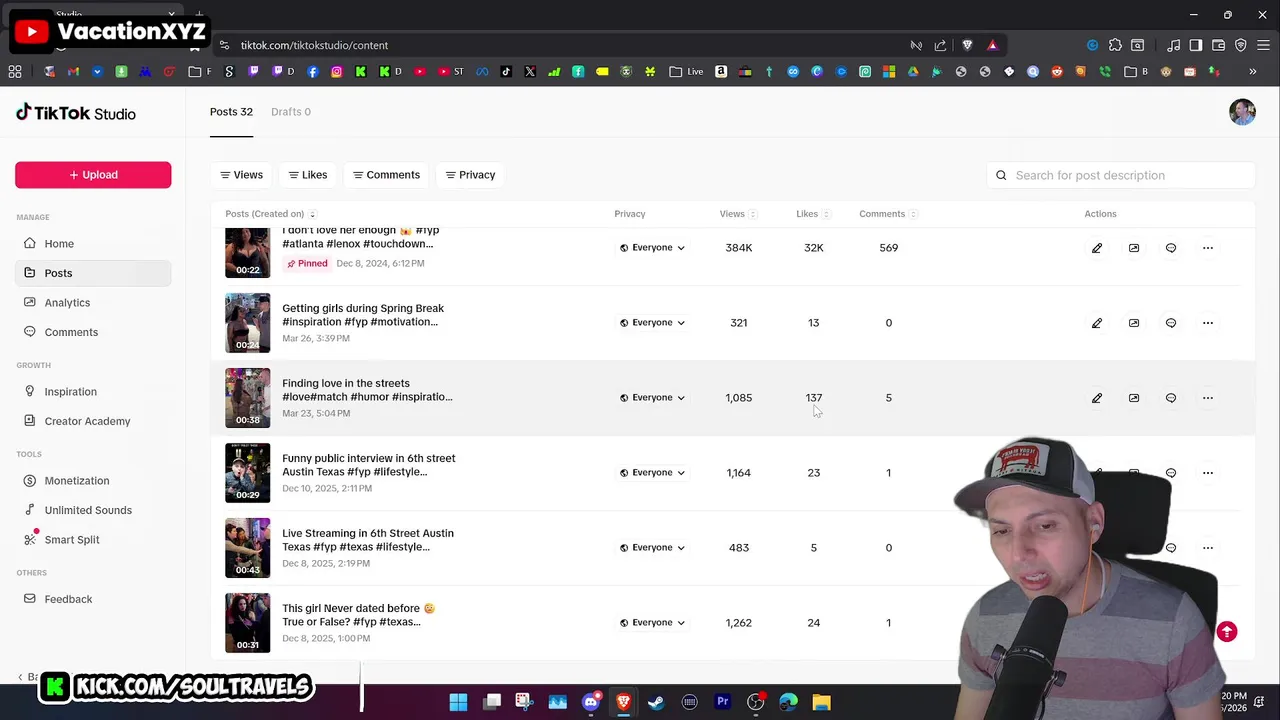Open the Live bookmarks folder

(x=686, y=72)
